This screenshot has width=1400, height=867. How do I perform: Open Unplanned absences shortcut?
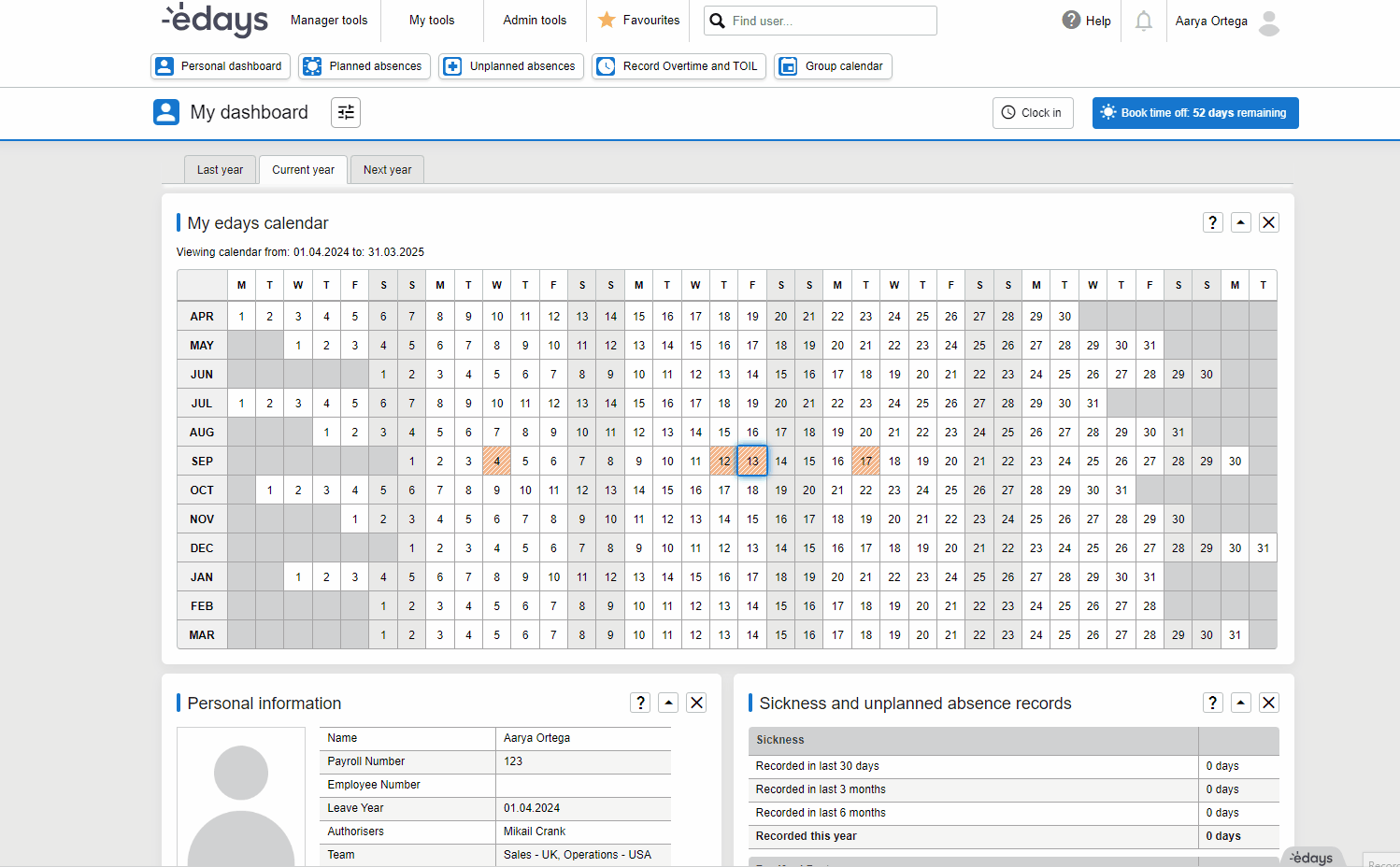click(x=511, y=66)
